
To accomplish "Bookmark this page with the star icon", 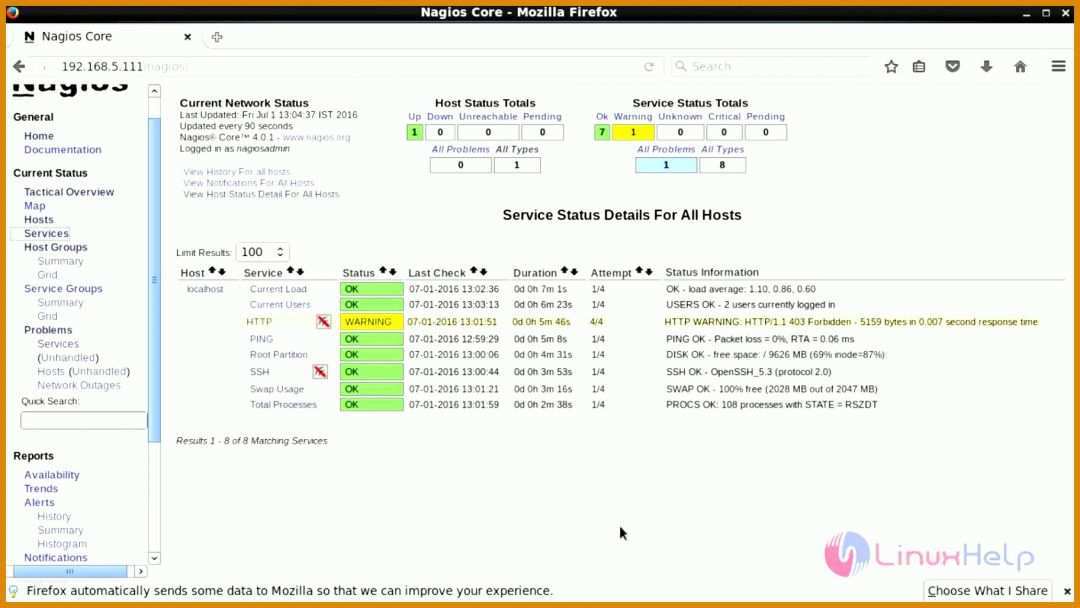I will (x=891, y=67).
